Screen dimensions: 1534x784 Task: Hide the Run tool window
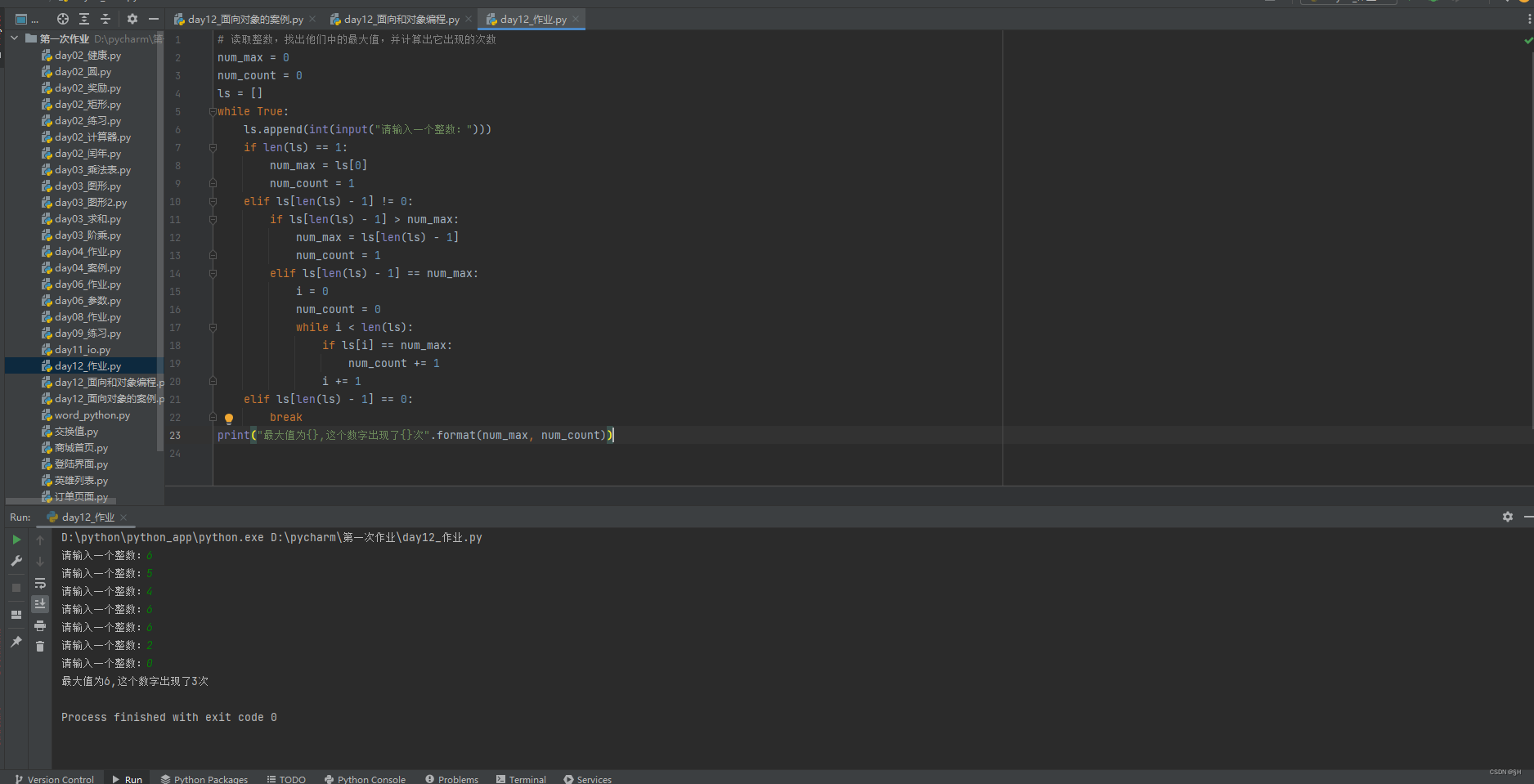[1528, 517]
